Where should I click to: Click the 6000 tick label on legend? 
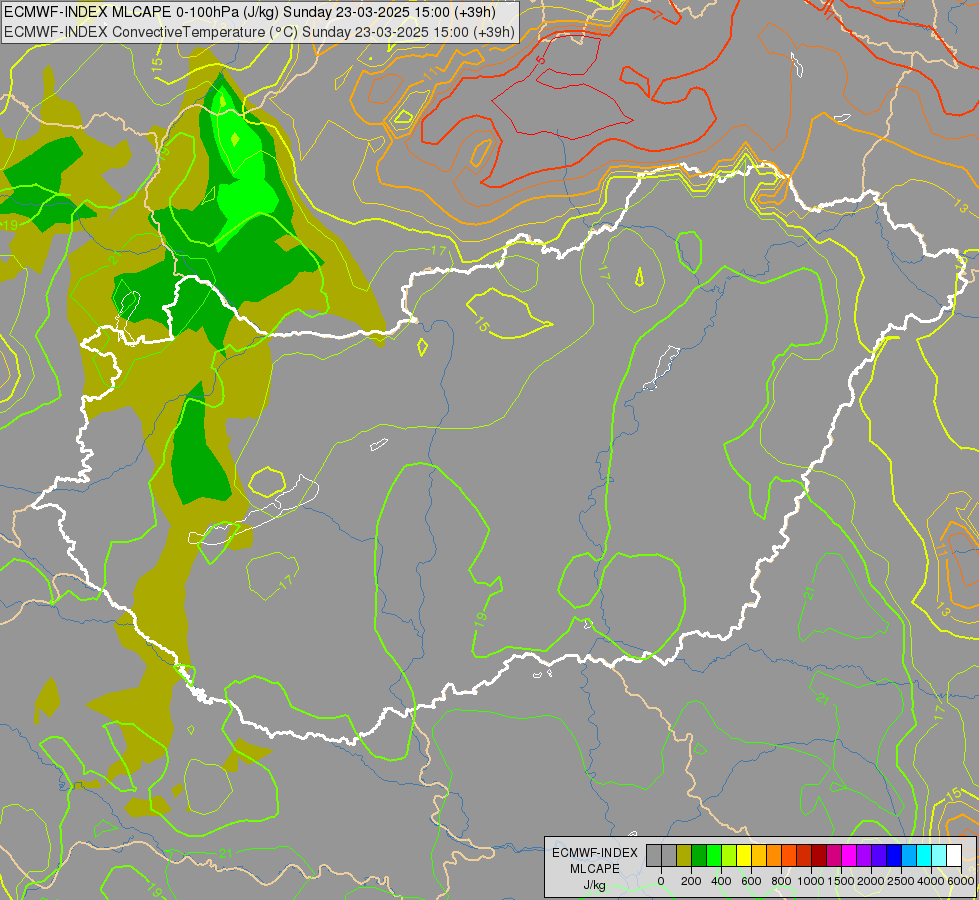pos(961,881)
